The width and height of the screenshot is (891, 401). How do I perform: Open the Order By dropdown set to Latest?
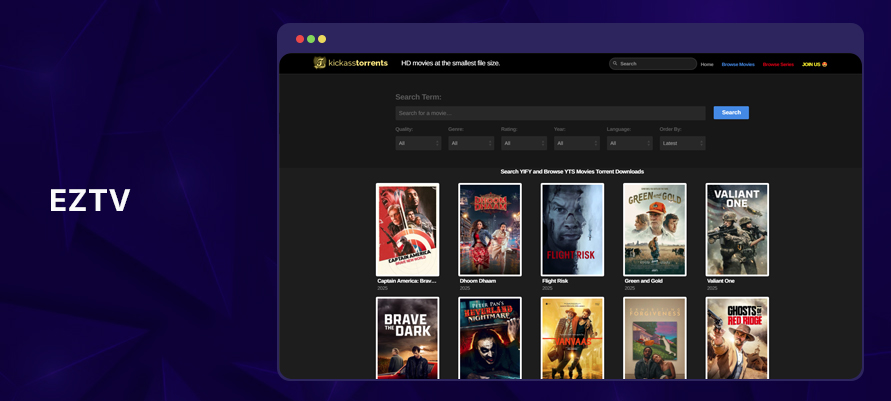point(682,143)
